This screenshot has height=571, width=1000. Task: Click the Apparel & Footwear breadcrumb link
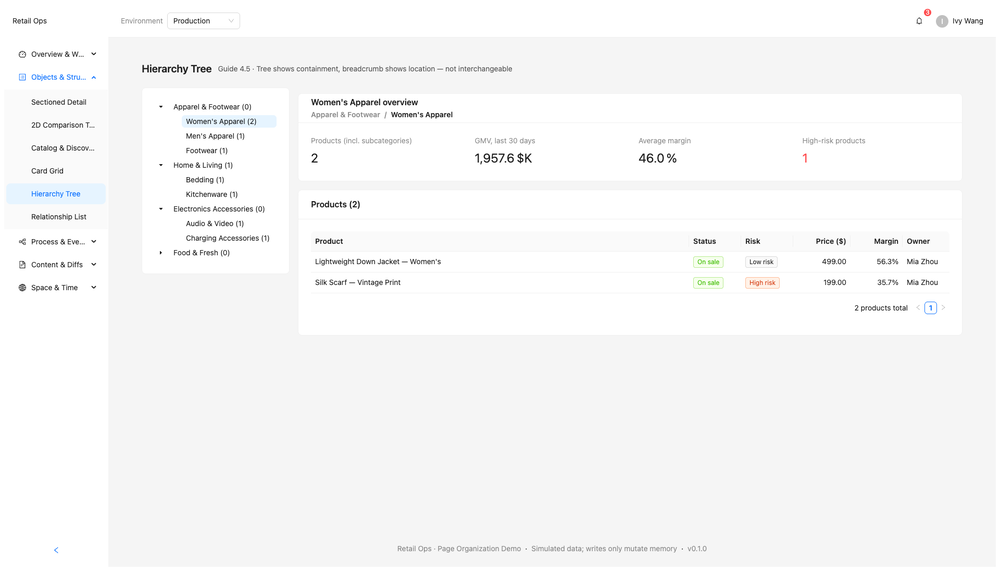pyautogui.click(x=345, y=115)
